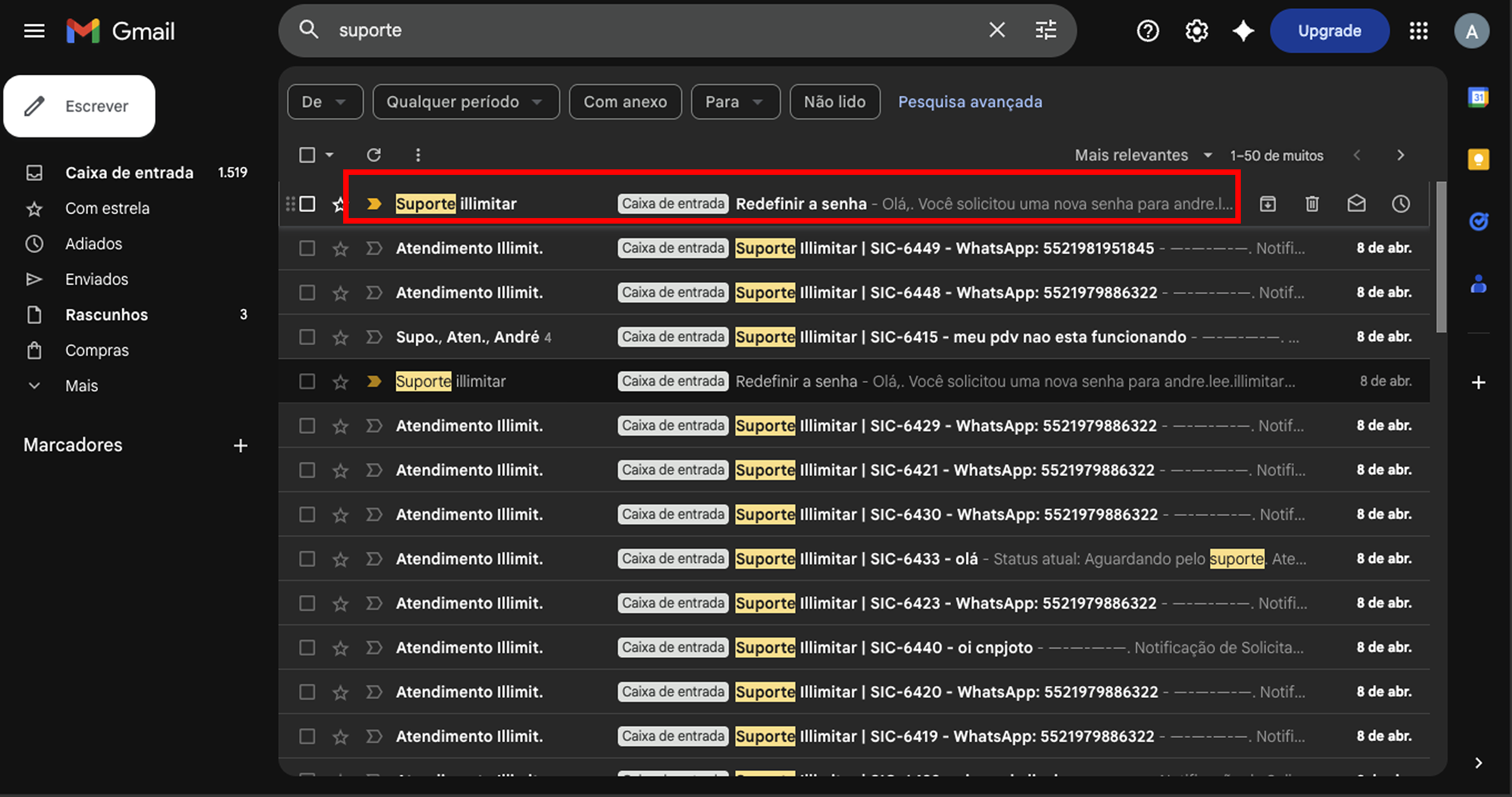
Task: Check the SIC-6449 email checkbox
Action: click(307, 249)
